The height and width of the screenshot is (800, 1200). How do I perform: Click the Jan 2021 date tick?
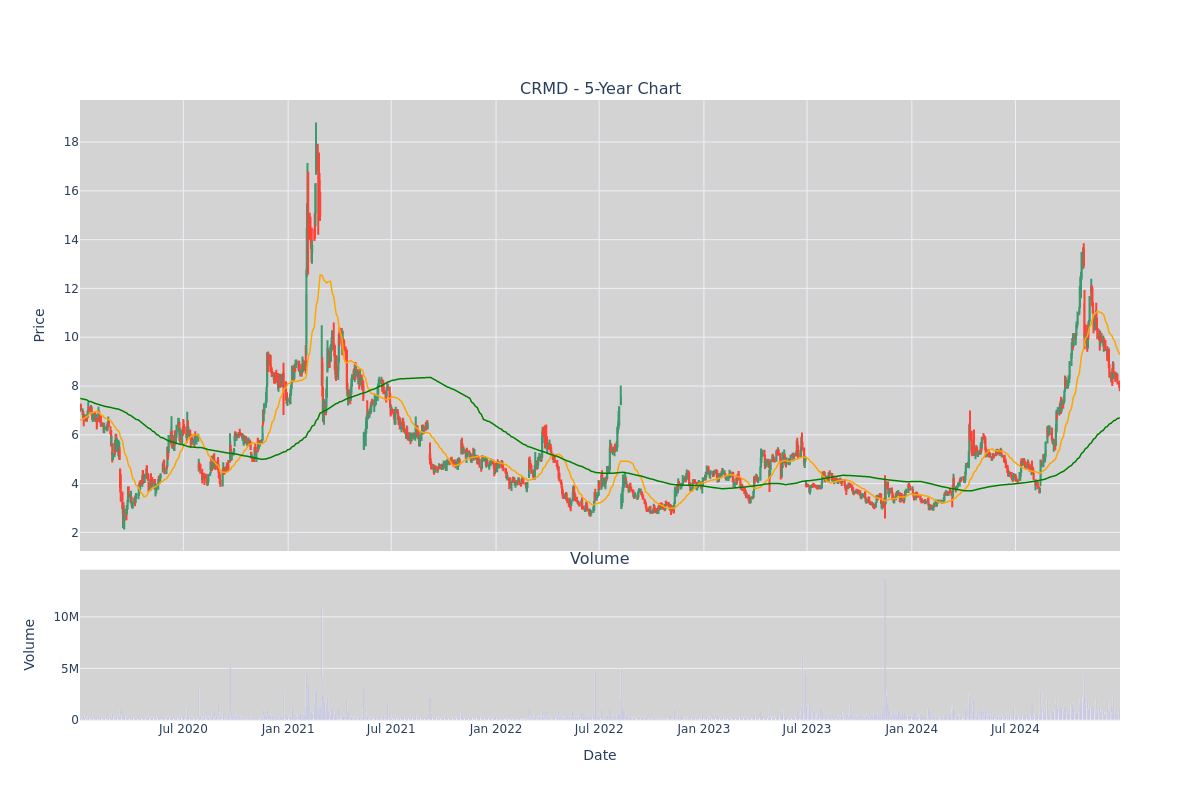pyautogui.click(x=288, y=729)
